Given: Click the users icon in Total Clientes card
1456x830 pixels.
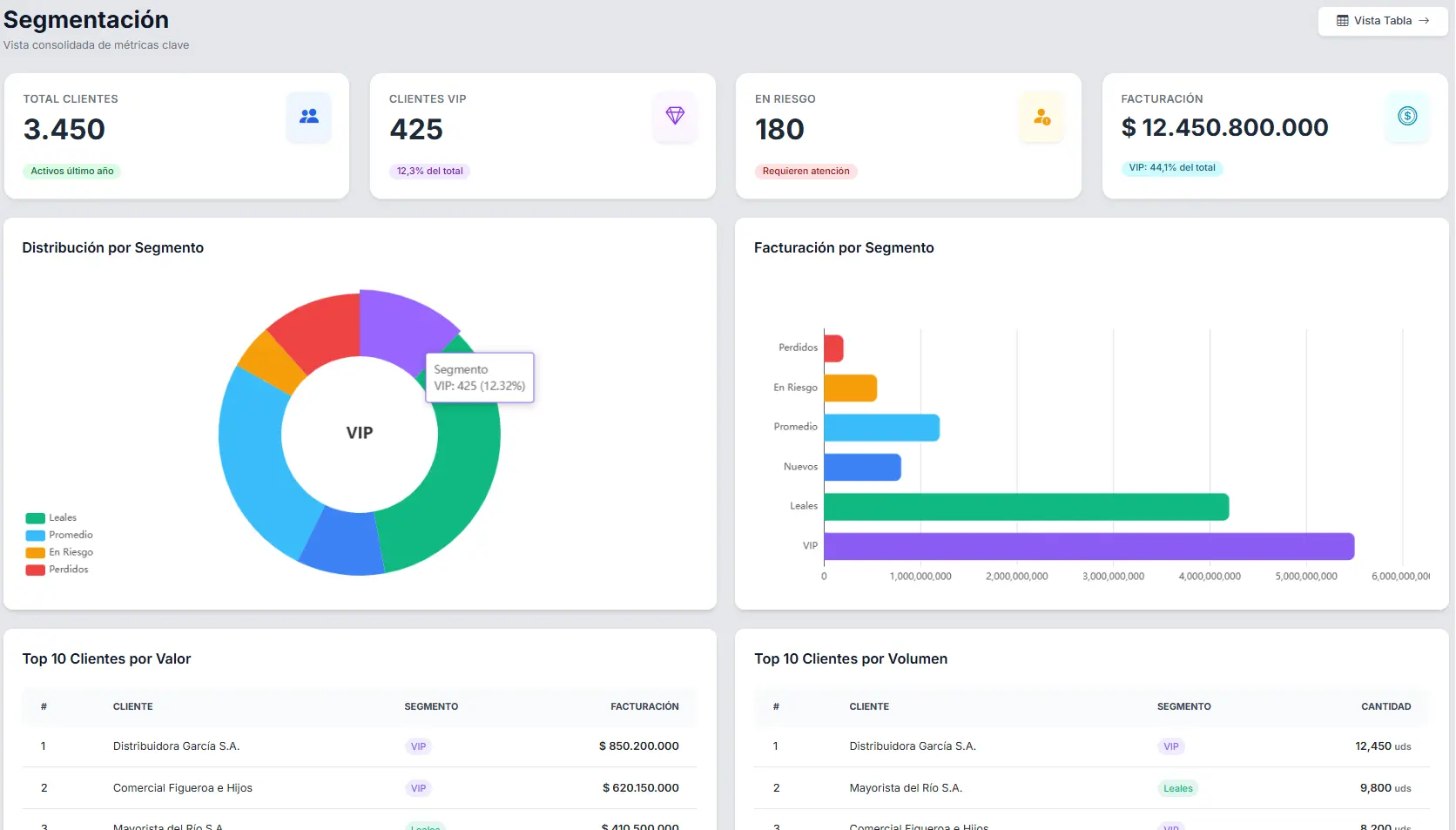Looking at the screenshot, I should coord(309,116).
